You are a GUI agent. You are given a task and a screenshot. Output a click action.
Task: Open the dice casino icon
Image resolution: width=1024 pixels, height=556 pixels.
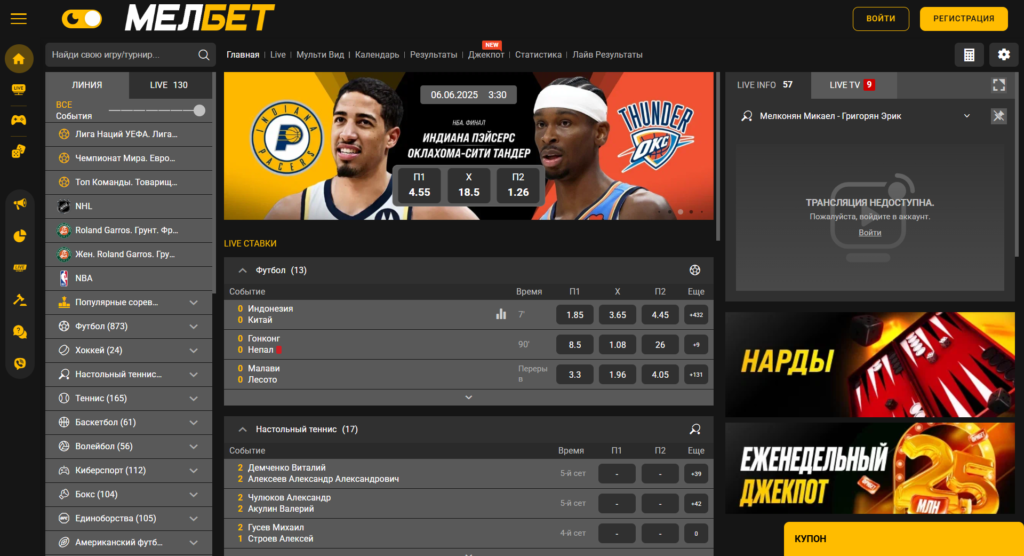pos(19,152)
